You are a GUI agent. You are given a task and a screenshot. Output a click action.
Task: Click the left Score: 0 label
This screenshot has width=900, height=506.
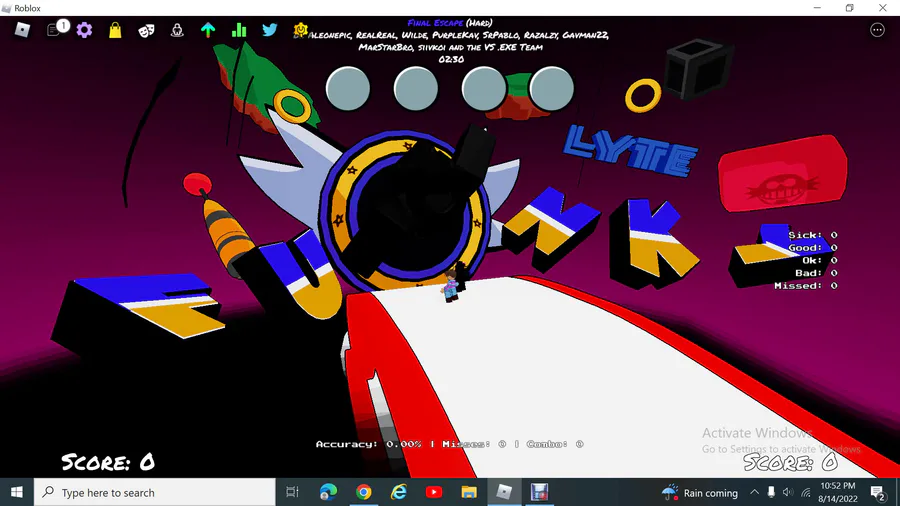[108, 462]
